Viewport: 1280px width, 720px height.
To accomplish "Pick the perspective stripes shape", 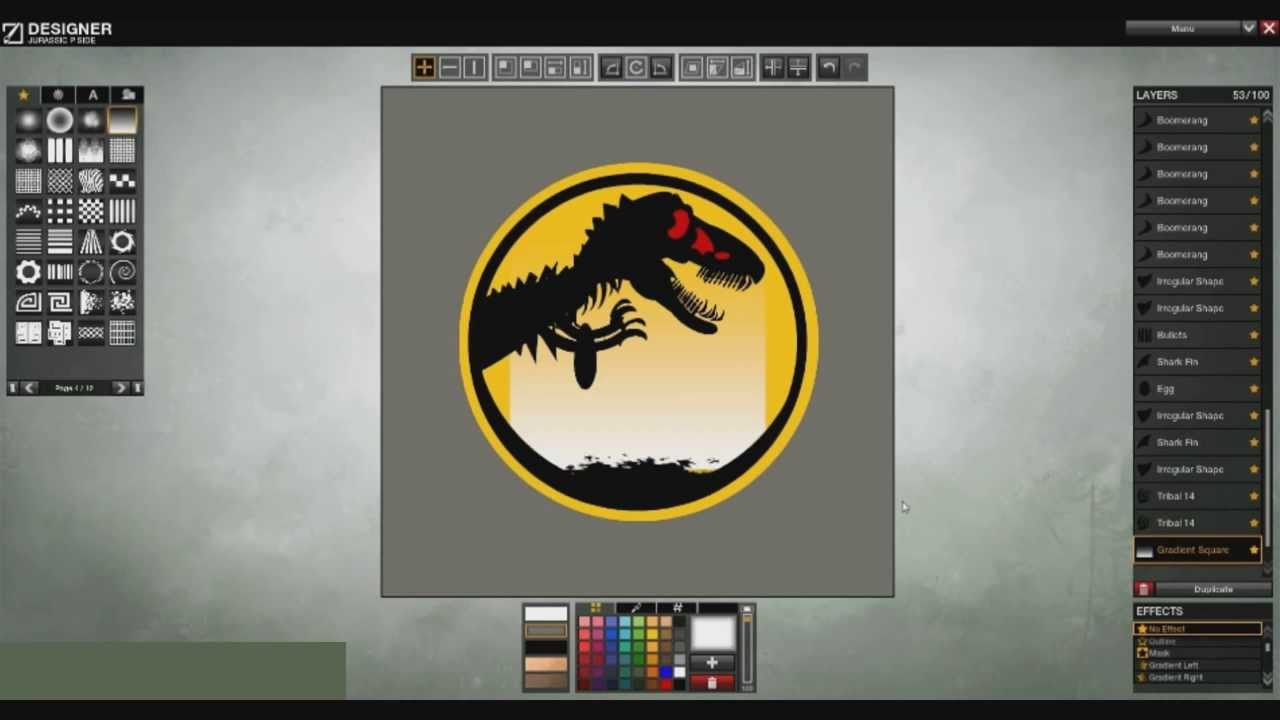I will point(91,241).
